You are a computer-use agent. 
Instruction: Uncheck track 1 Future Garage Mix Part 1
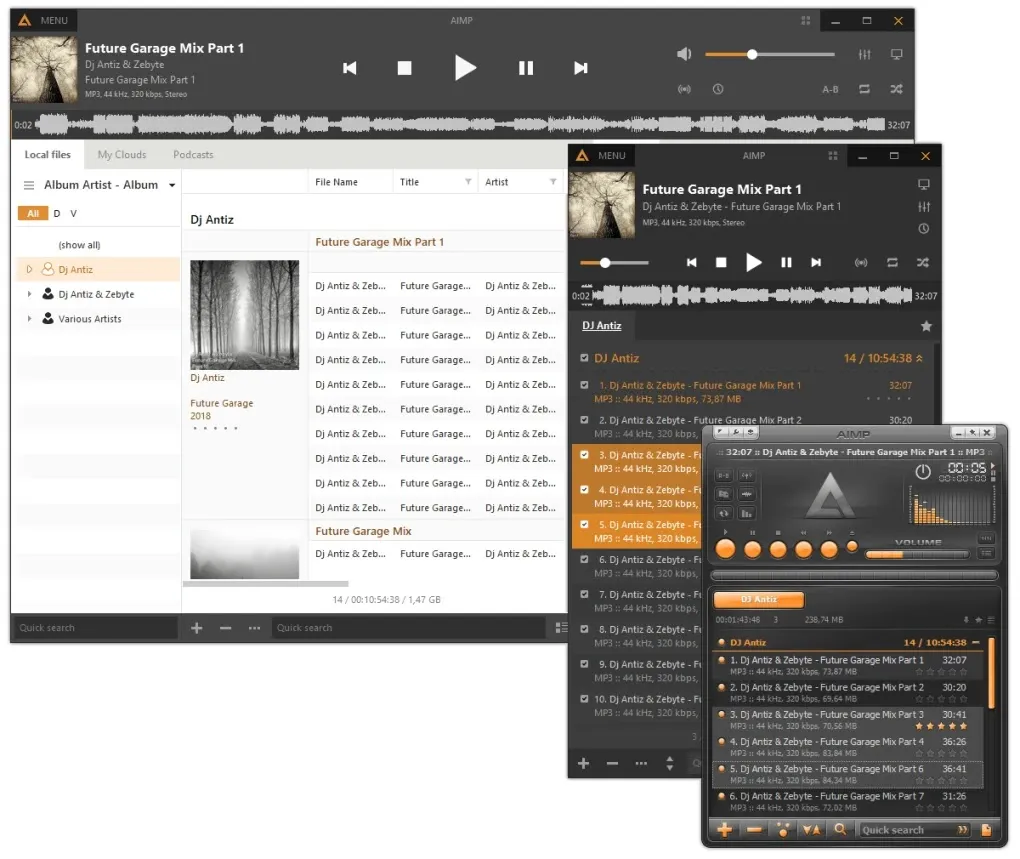(584, 385)
